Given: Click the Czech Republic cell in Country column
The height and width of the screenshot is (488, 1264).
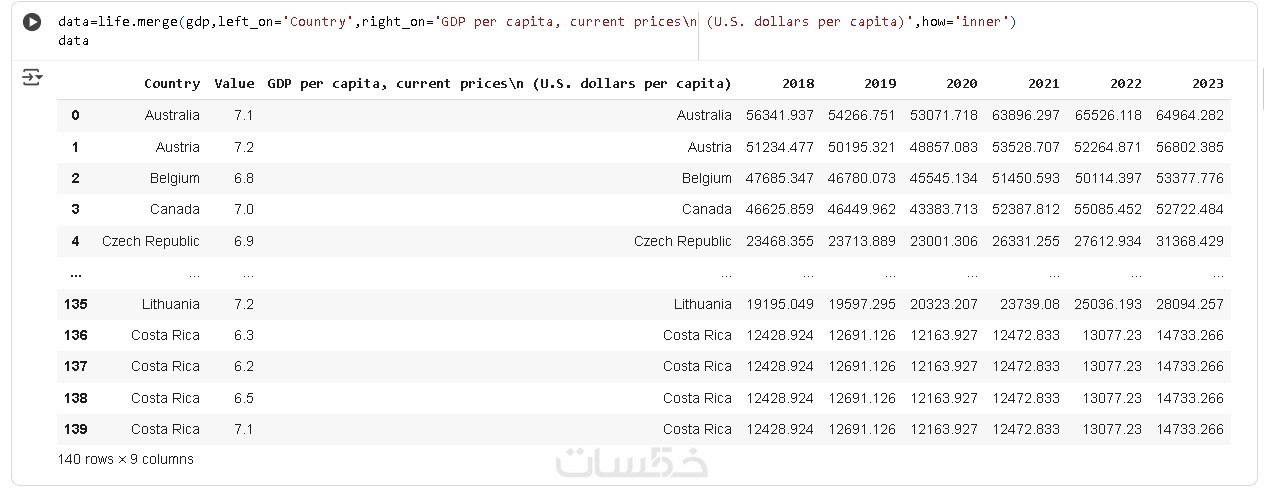Looking at the screenshot, I should coord(150,241).
